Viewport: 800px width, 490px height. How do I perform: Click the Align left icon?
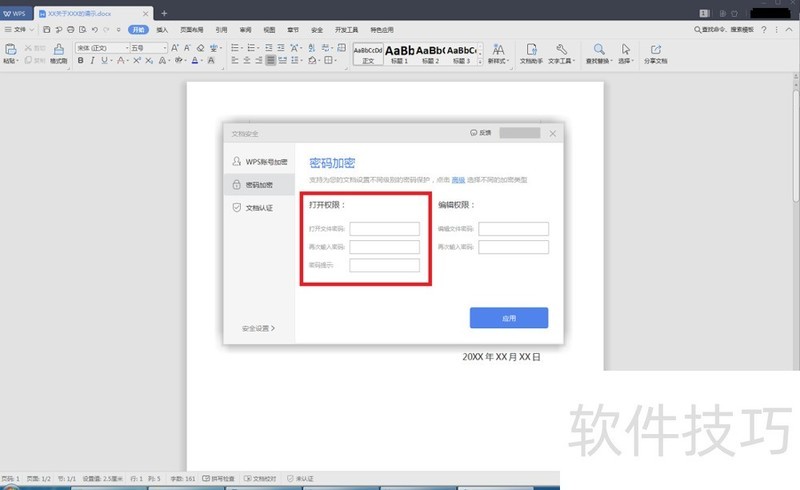click(235, 61)
